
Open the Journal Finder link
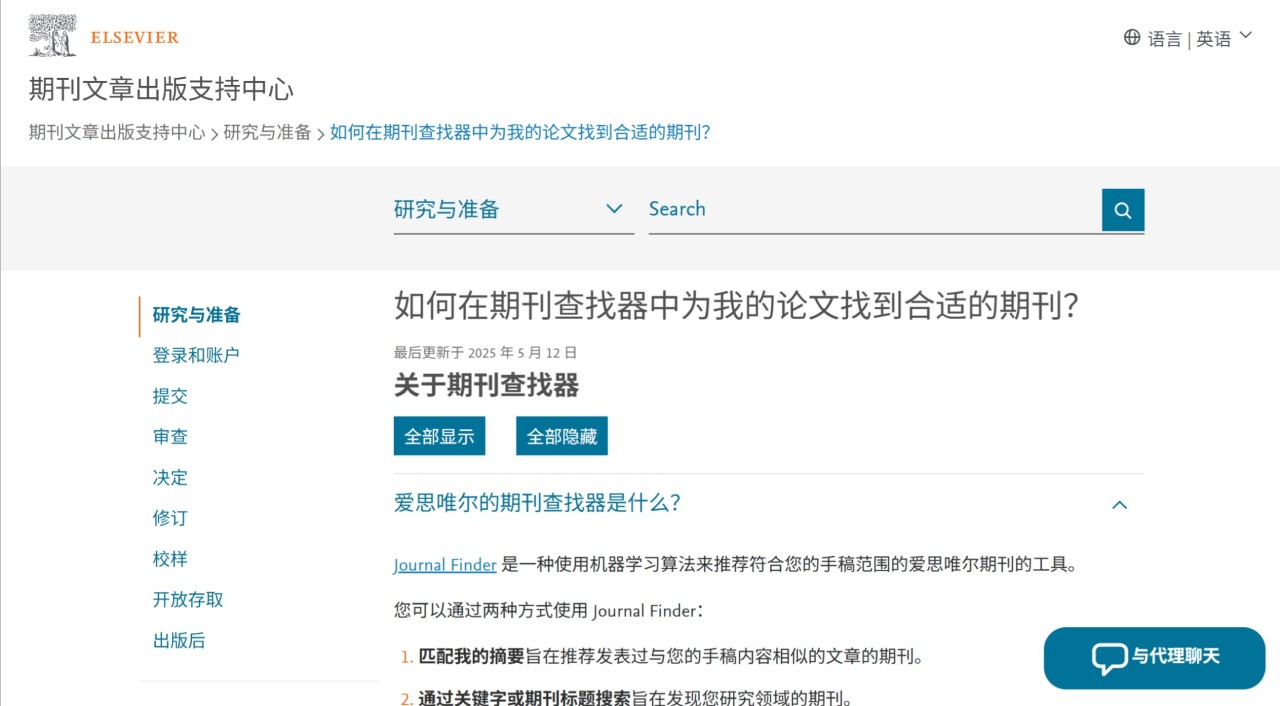coord(445,565)
